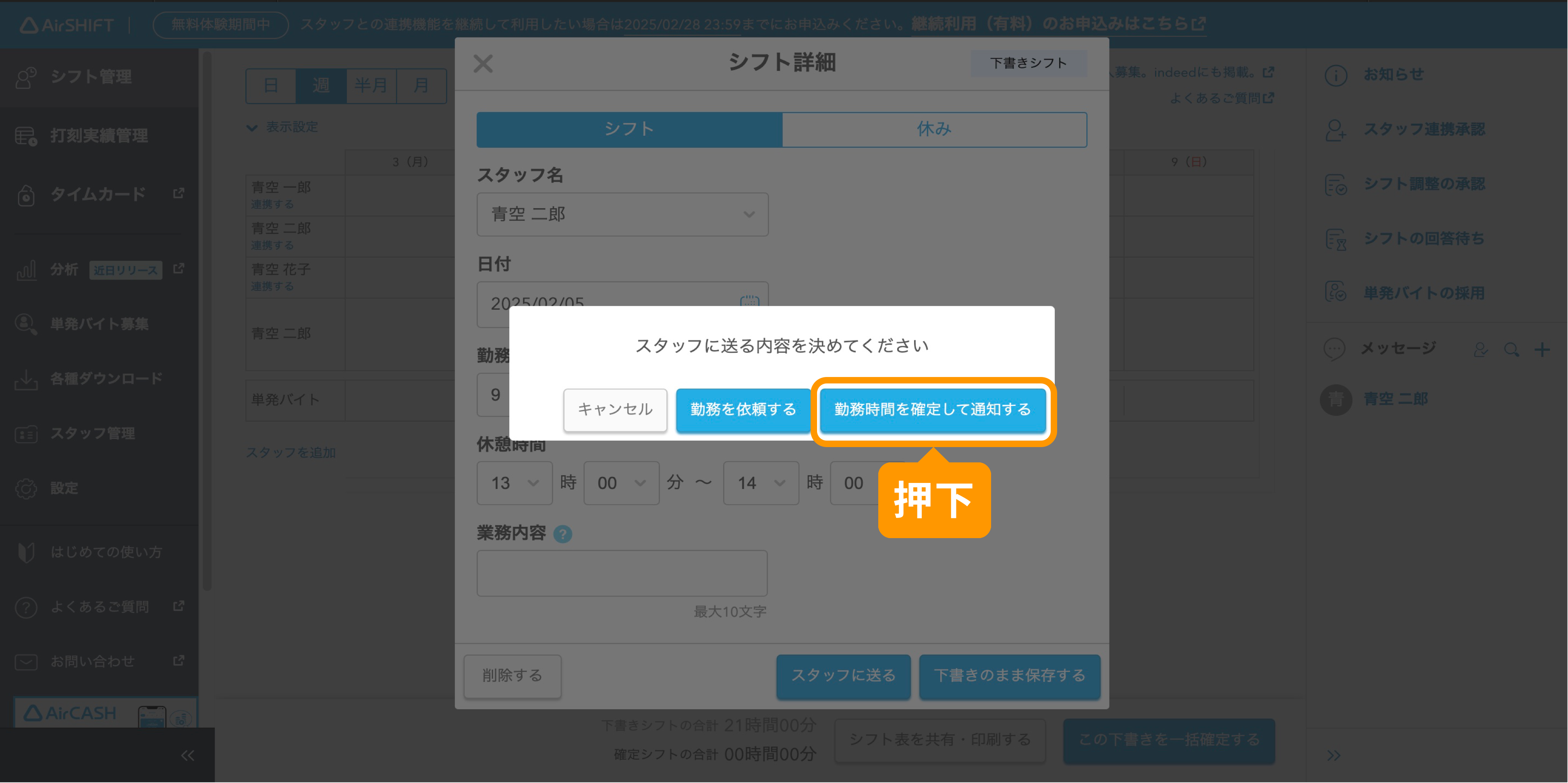
Task: Switch to the 月 view tab
Action: pyautogui.click(x=421, y=86)
